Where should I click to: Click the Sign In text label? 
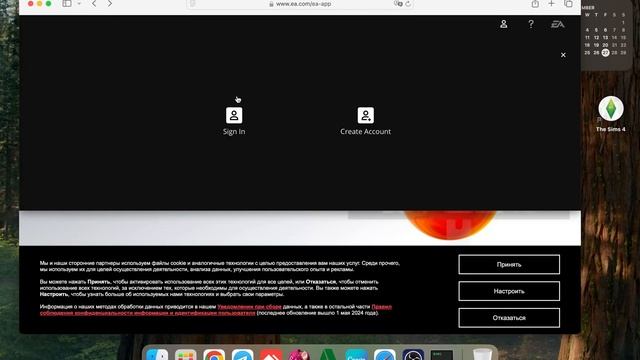pos(234,131)
